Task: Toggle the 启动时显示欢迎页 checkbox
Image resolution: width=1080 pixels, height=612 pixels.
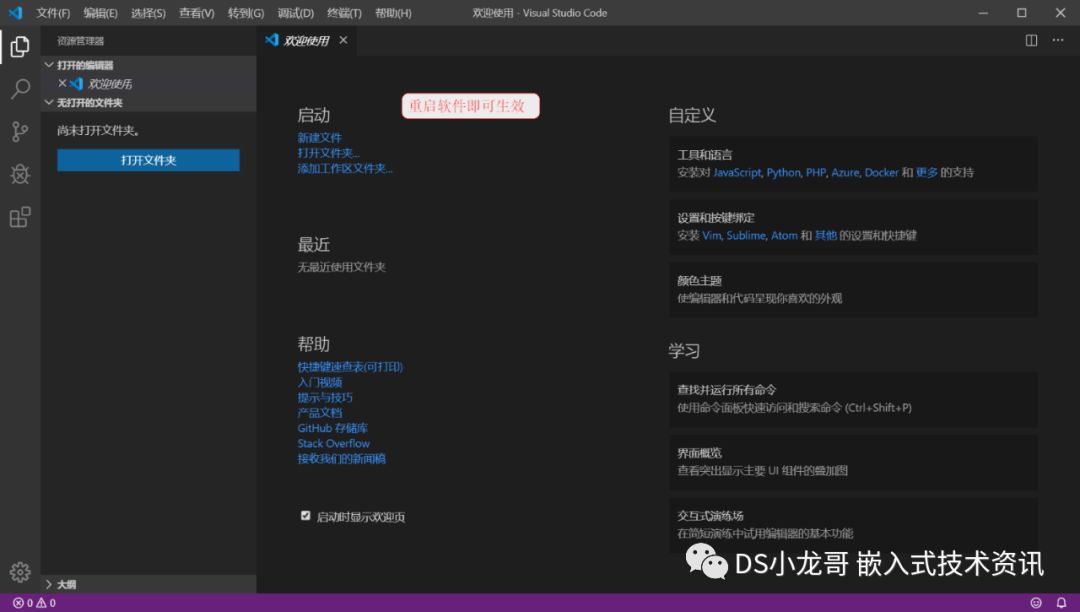Action: coord(305,516)
